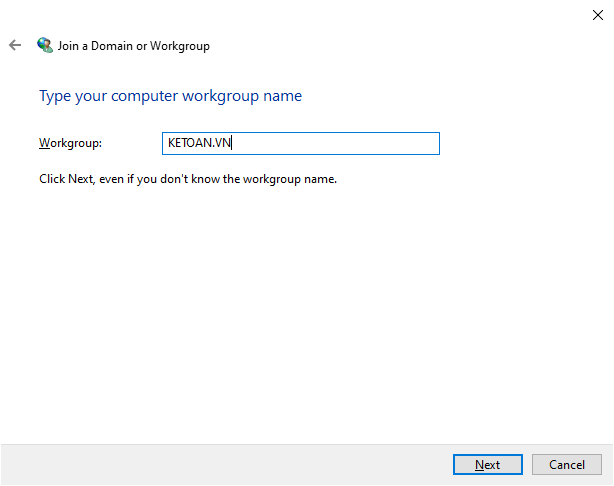Screen dimensions: 614x486
Task: Click the 'Join a Domain or Workgroup' title
Action: pos(134,46)
